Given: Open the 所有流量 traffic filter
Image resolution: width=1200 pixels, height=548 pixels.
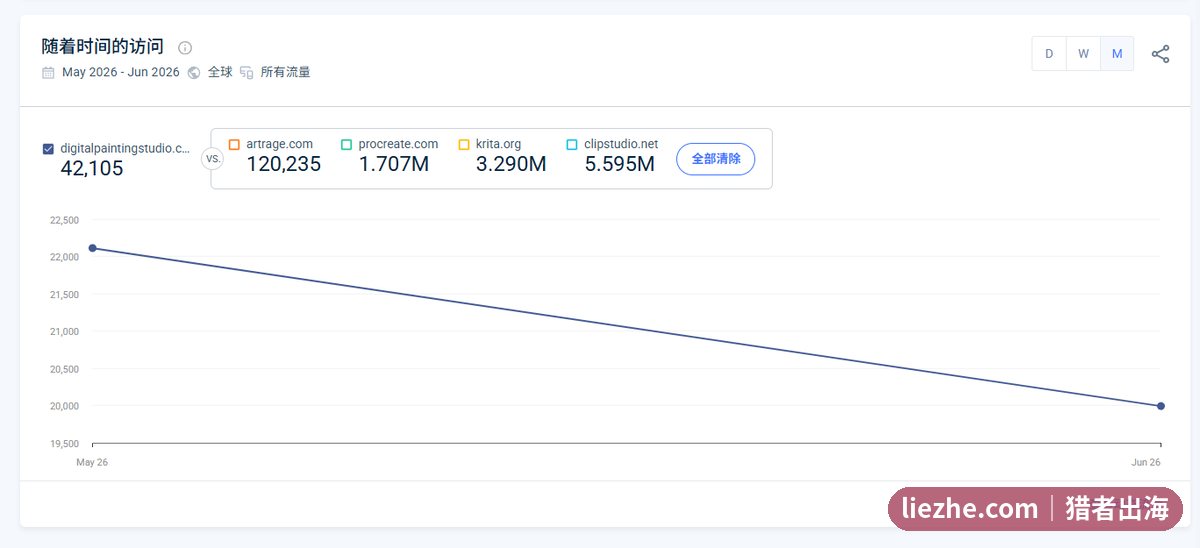Looking at the screenshot, I should (285, 72).
